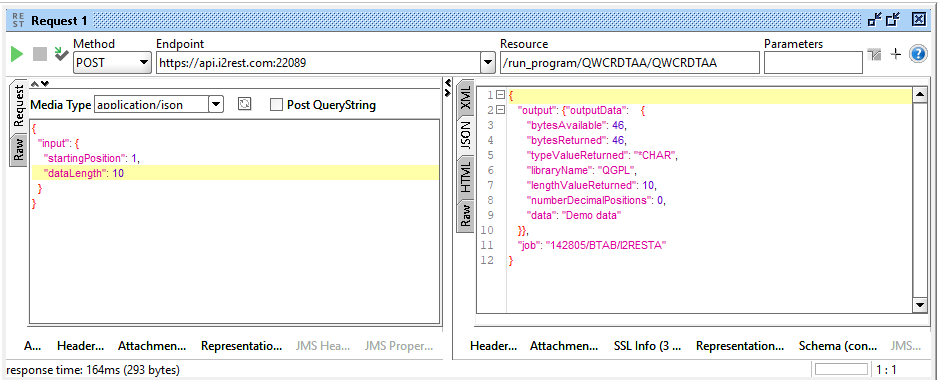Select the Request vertical tab
This screenshot has width=938, height=380.
click(x=19, y=106)
